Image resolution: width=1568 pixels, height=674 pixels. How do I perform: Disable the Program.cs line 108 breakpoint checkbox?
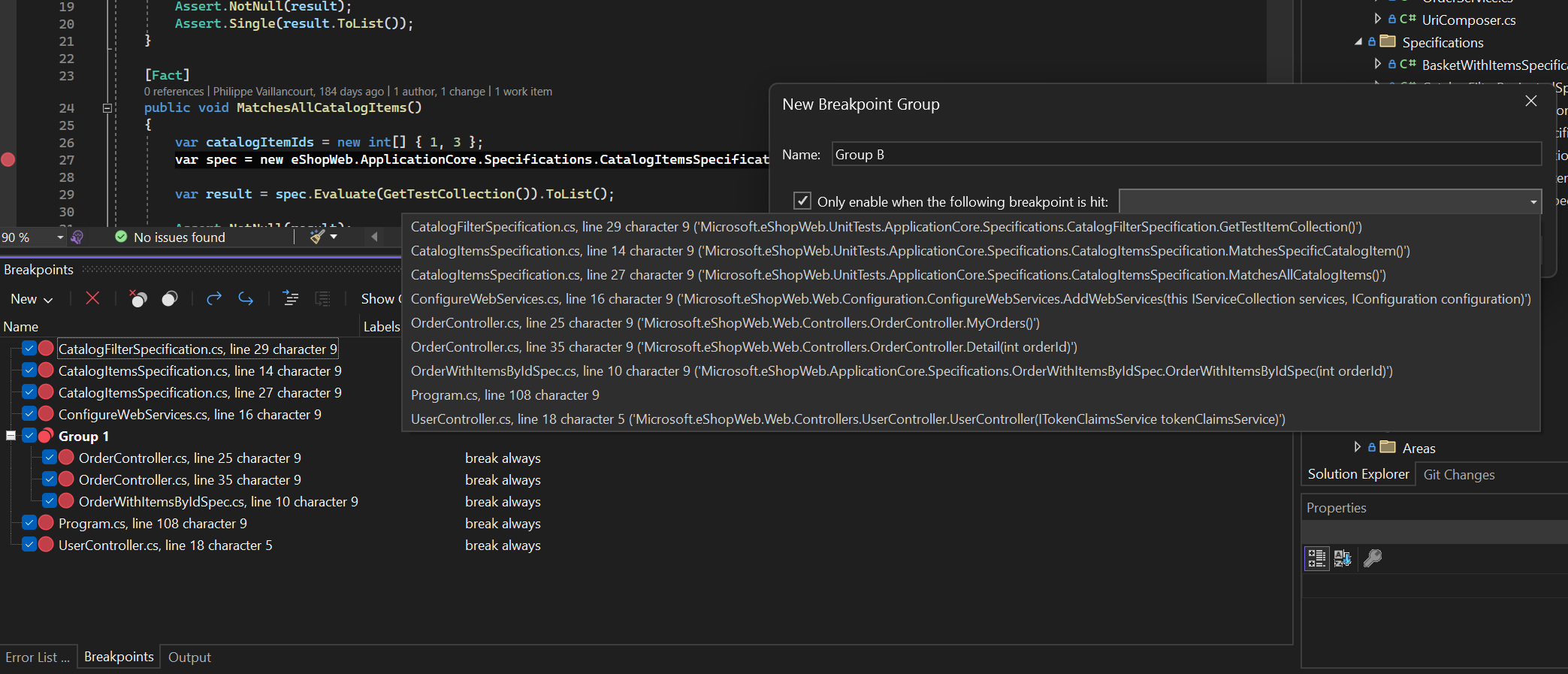(x=29, y=523)
